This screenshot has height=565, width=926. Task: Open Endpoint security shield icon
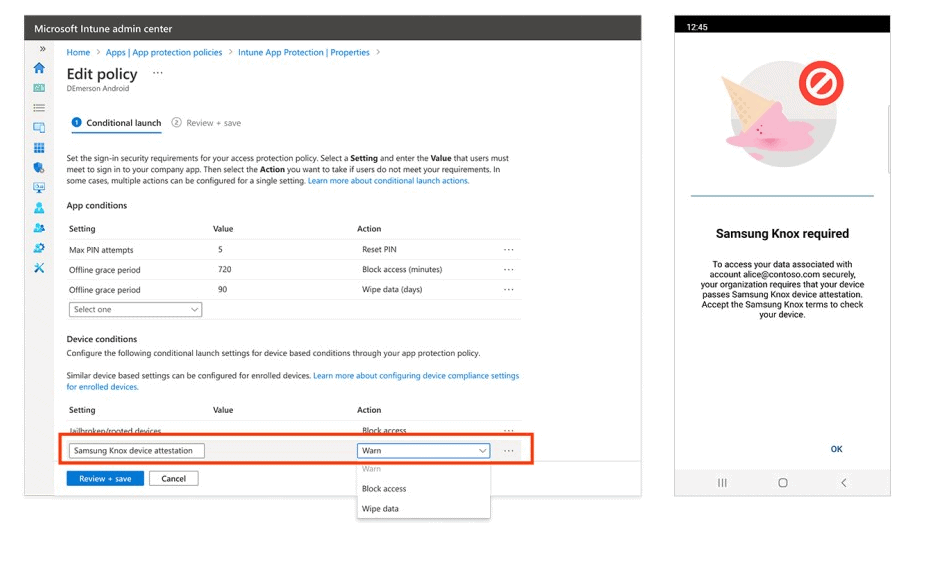[39, 168]
